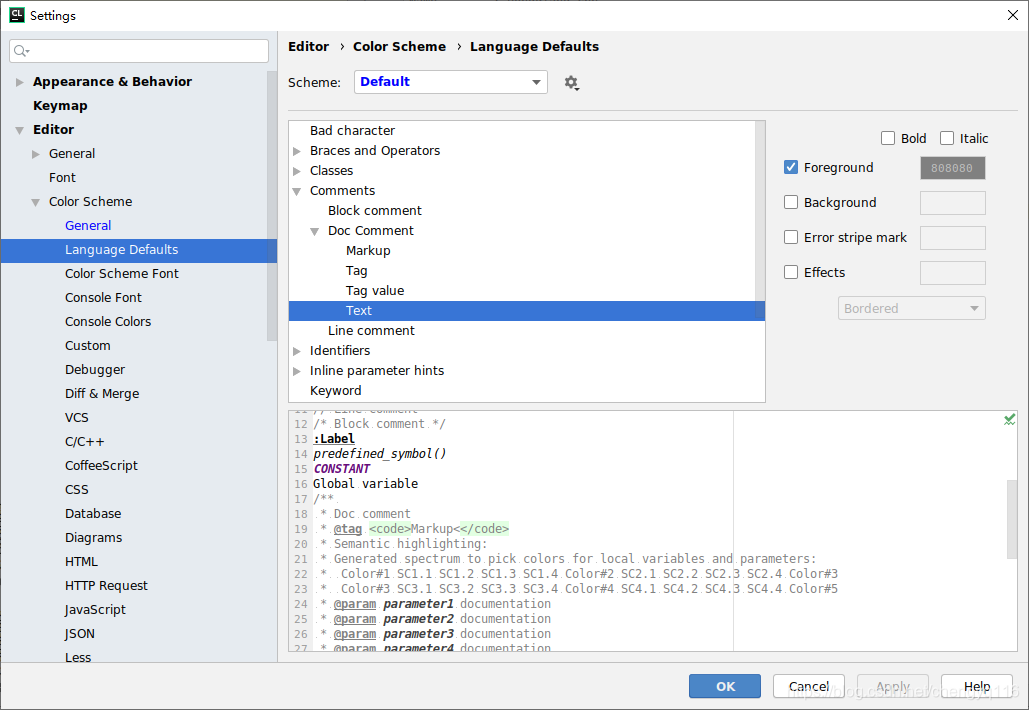This screenshot has height=710, width=1029.
Task: Click the preview pane scrollbar
Action: [1012, 519]
